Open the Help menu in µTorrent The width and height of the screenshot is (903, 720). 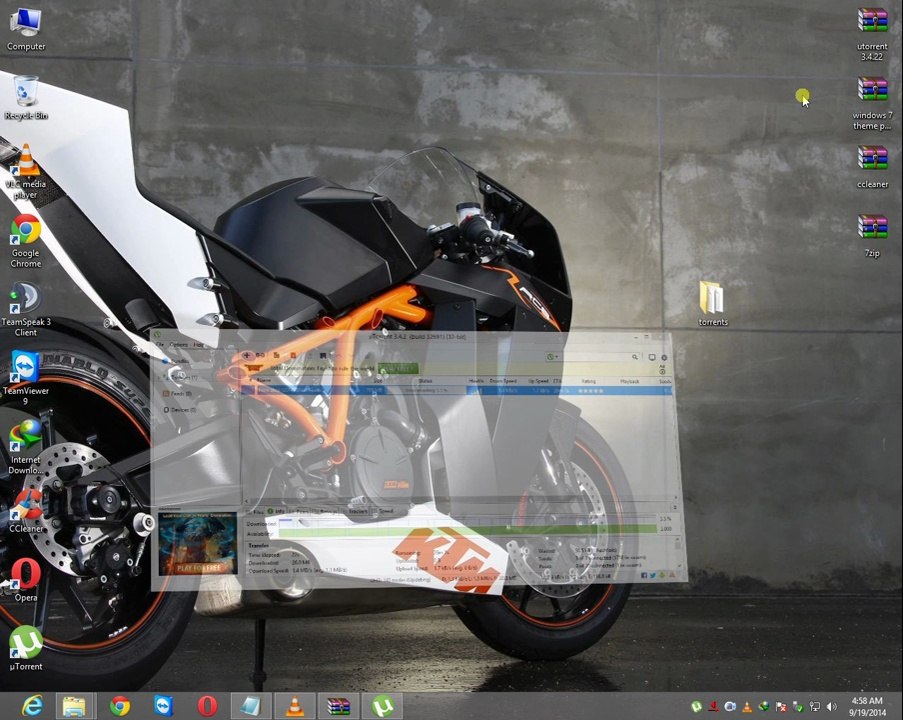(198, 344)
